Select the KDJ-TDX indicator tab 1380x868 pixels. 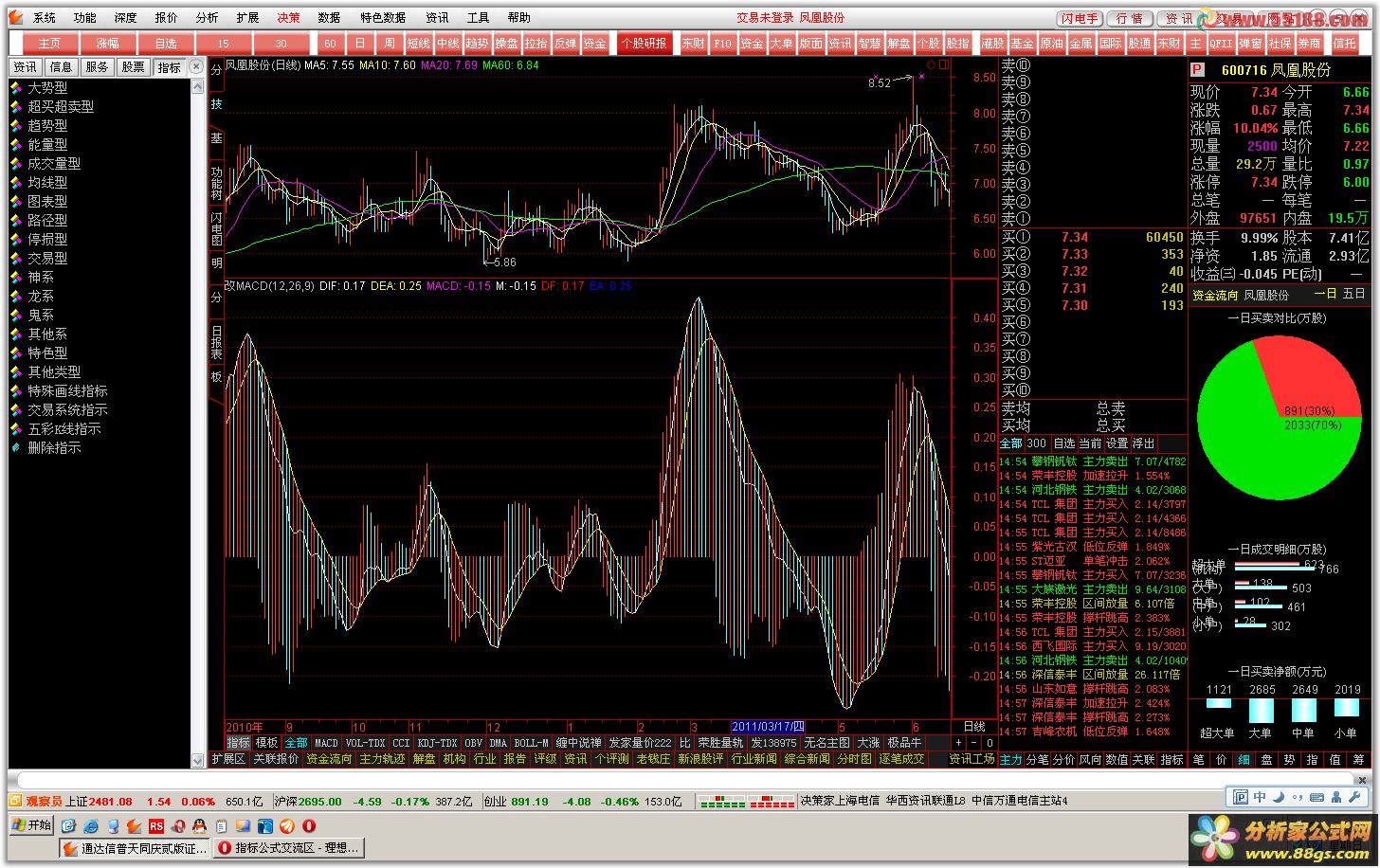pyautogui.click(x=437, y=743)
